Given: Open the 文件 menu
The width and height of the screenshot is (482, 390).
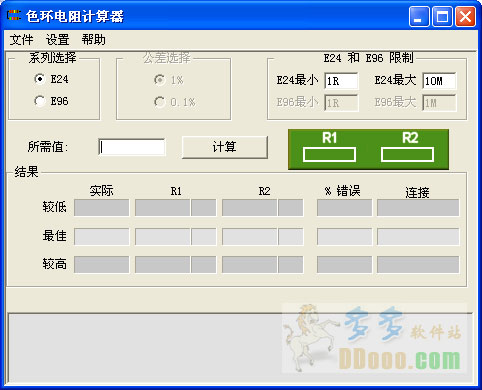Looking at the screenshot, I should [x=22, y=40].
